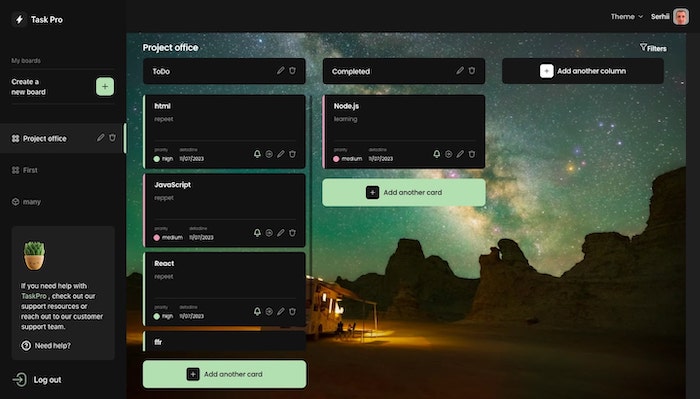Click the green create new board plus button
This screenshot has width=700, height=399.
[x=105, y=87]
